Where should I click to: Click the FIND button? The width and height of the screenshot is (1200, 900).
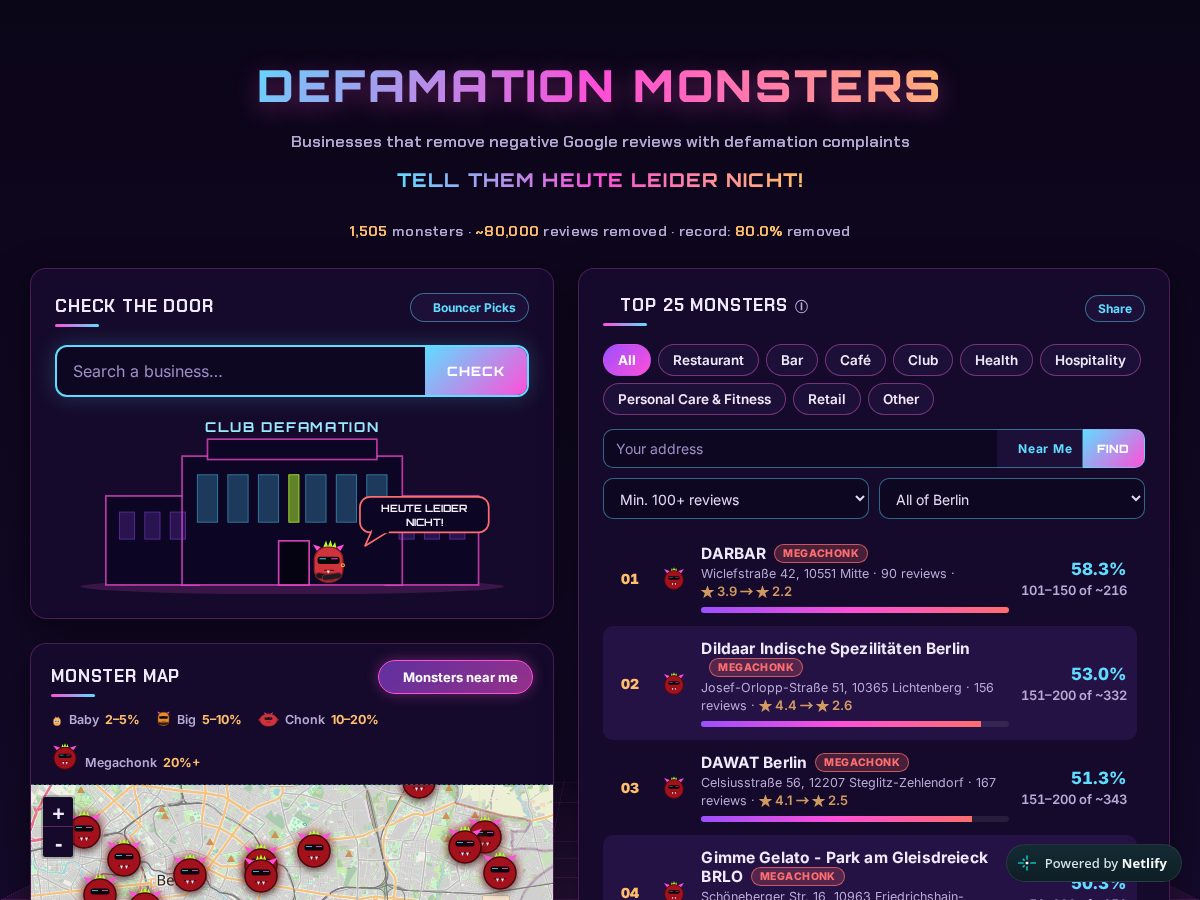pyautogui.click(x=1113, y=449)
